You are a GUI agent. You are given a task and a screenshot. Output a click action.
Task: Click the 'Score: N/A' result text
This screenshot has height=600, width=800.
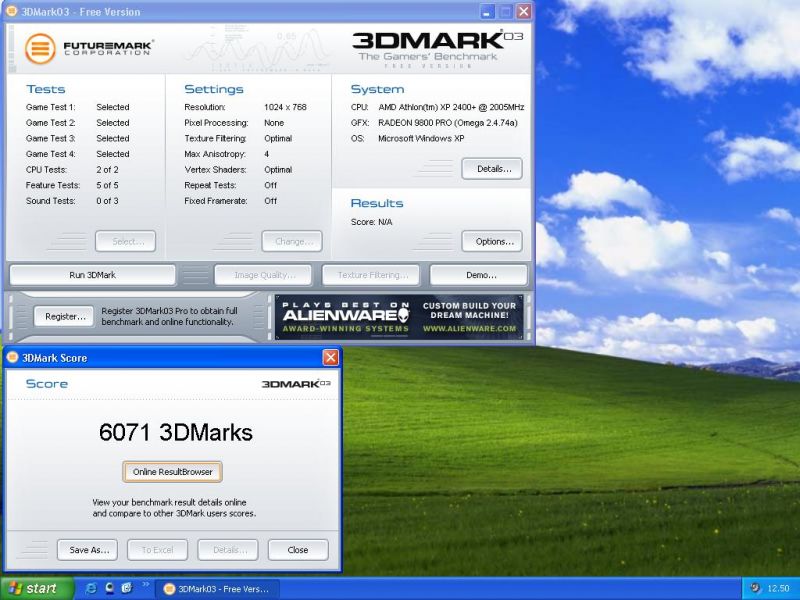(371, 222)
